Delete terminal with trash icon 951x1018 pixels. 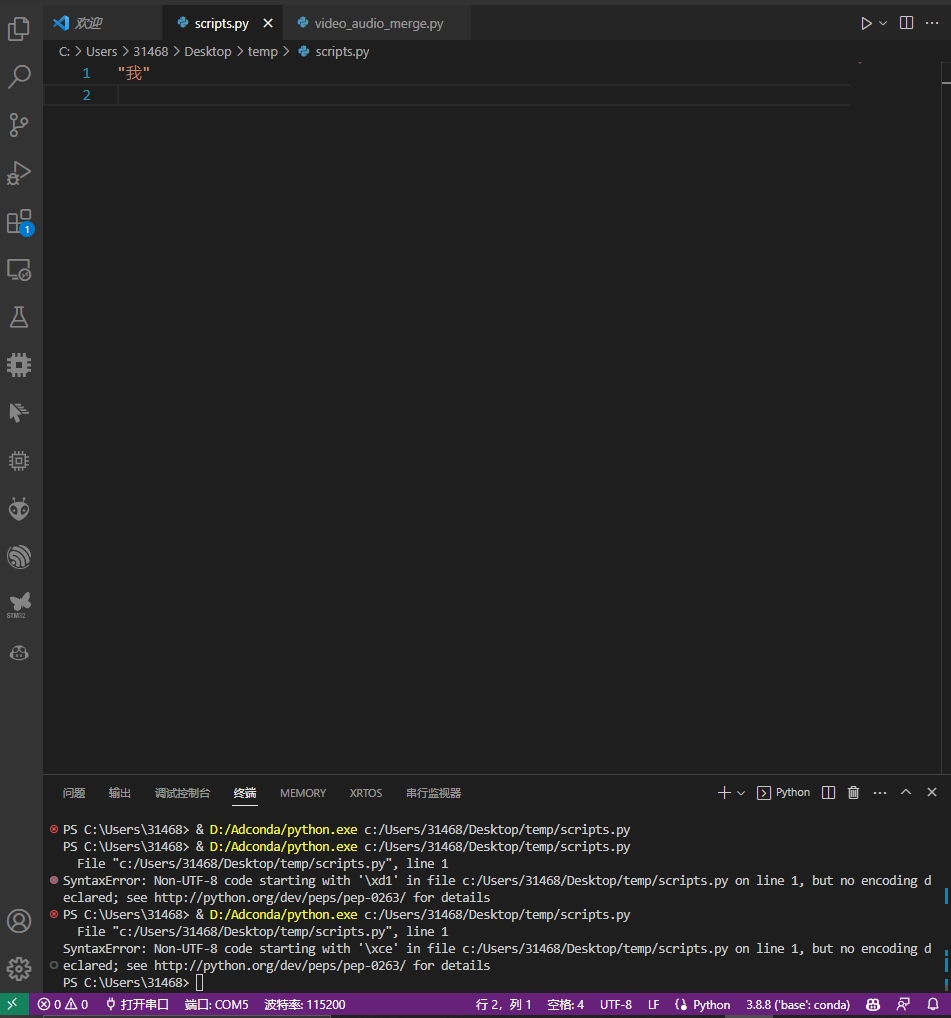pos(853,793)
